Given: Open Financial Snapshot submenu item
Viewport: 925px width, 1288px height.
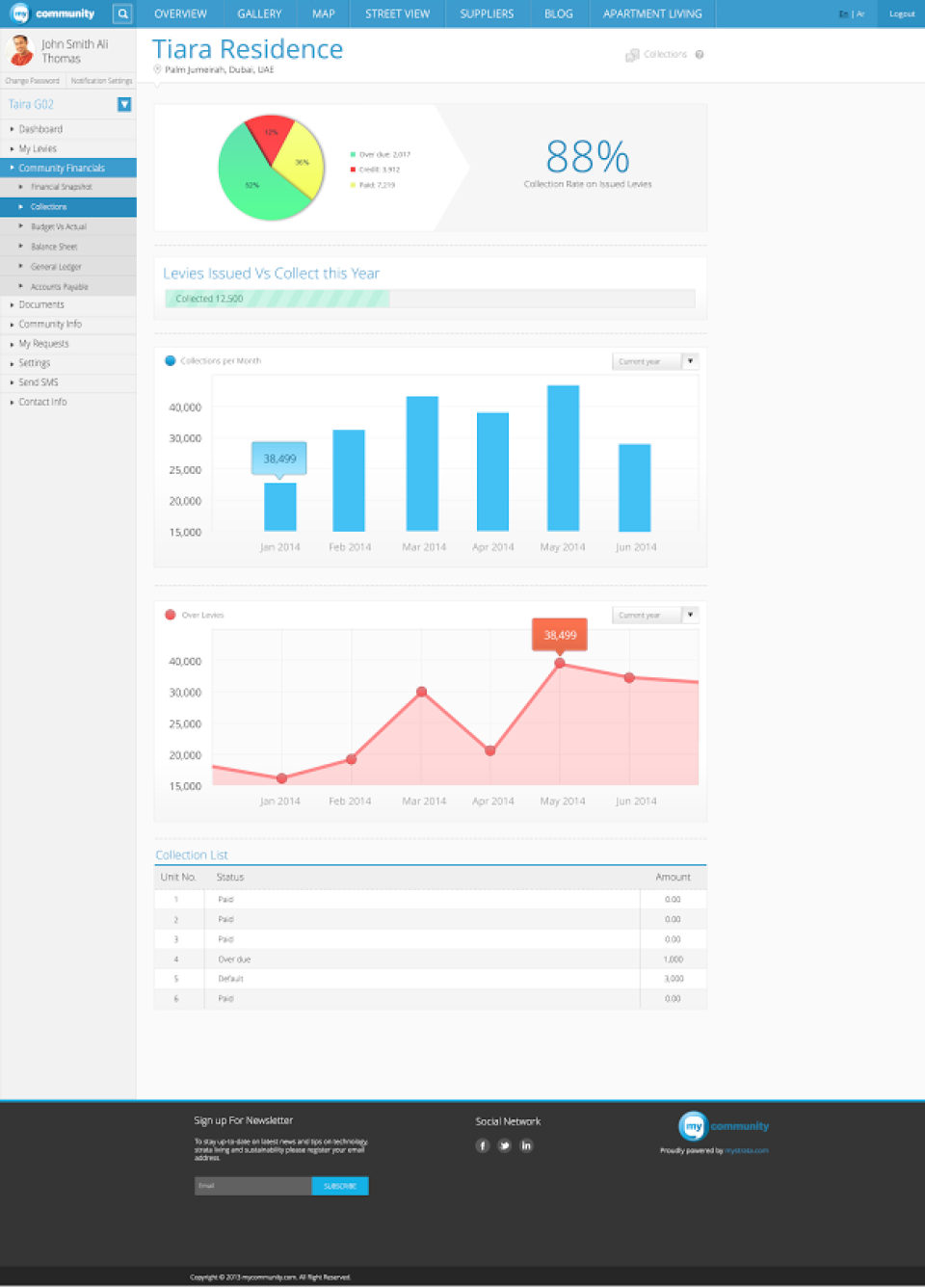Looking at the screenshot, I should tap(67, 187).
